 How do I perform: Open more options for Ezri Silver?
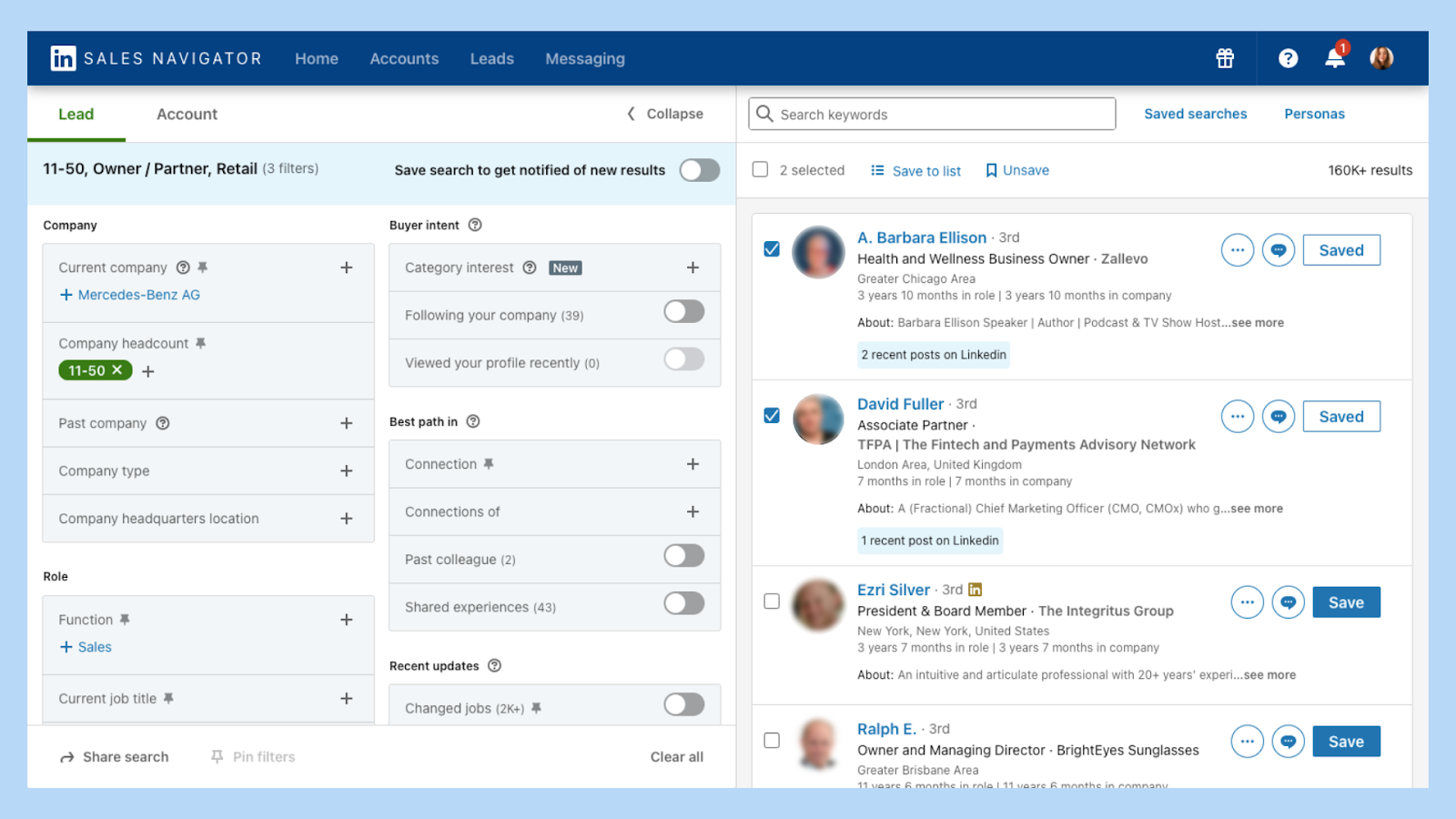coord(1248,602)
